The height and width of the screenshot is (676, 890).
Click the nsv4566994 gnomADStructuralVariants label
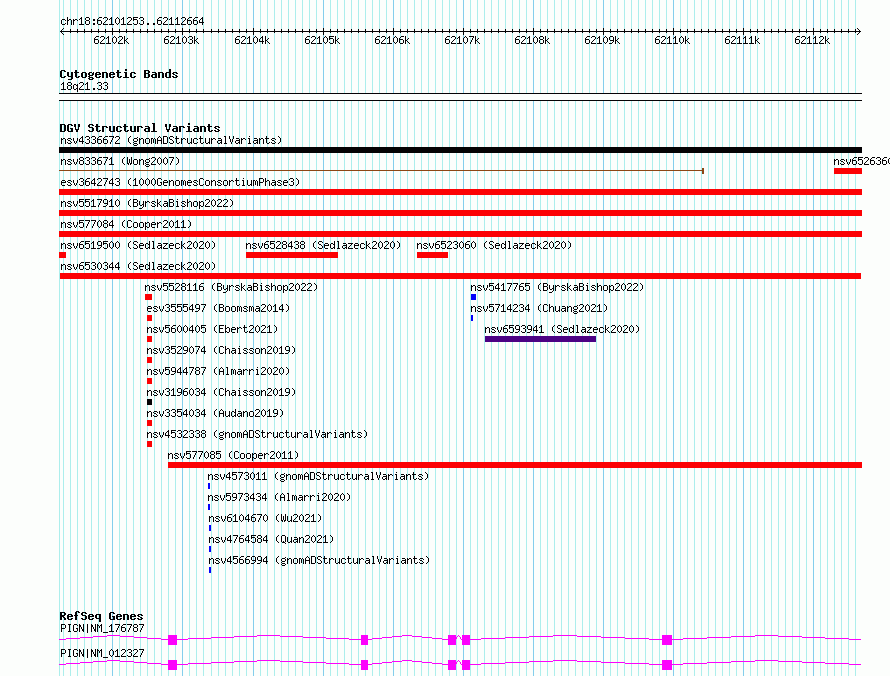tap(320, 560)
